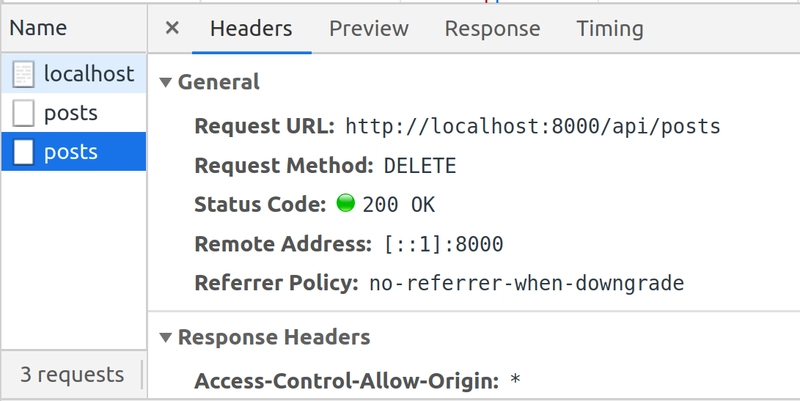Click the Remote Address value
The height and width of the screenshot is (401, 800).
[443, 244]
